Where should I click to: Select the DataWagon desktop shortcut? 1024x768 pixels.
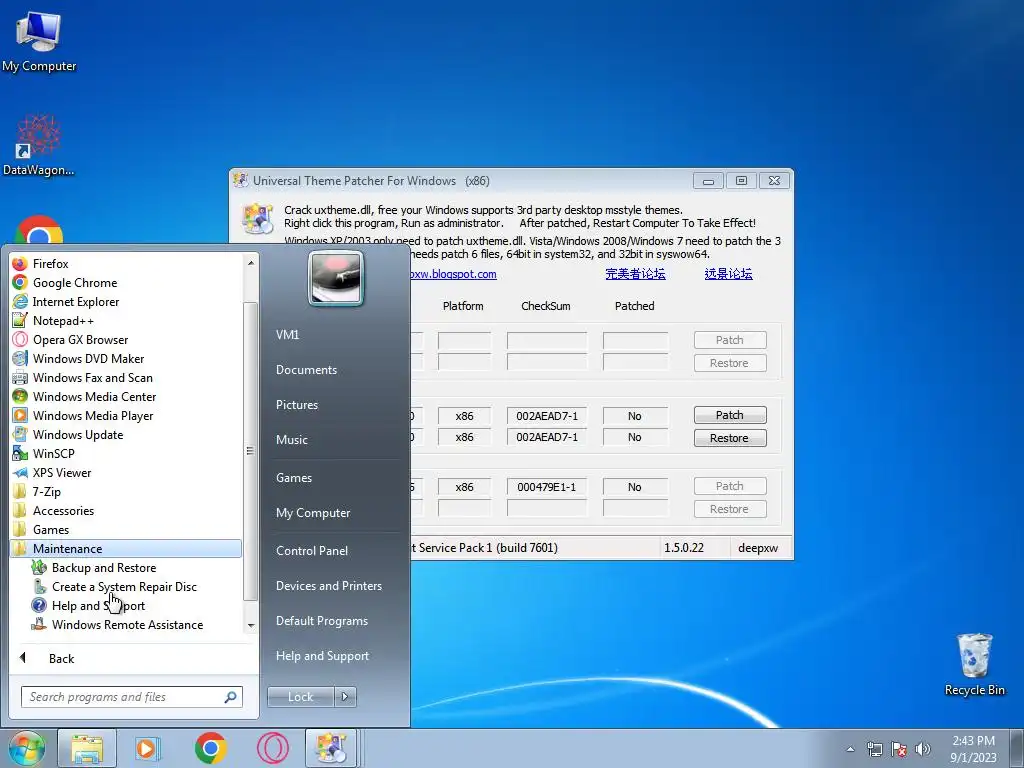click(x=39, y=145)
